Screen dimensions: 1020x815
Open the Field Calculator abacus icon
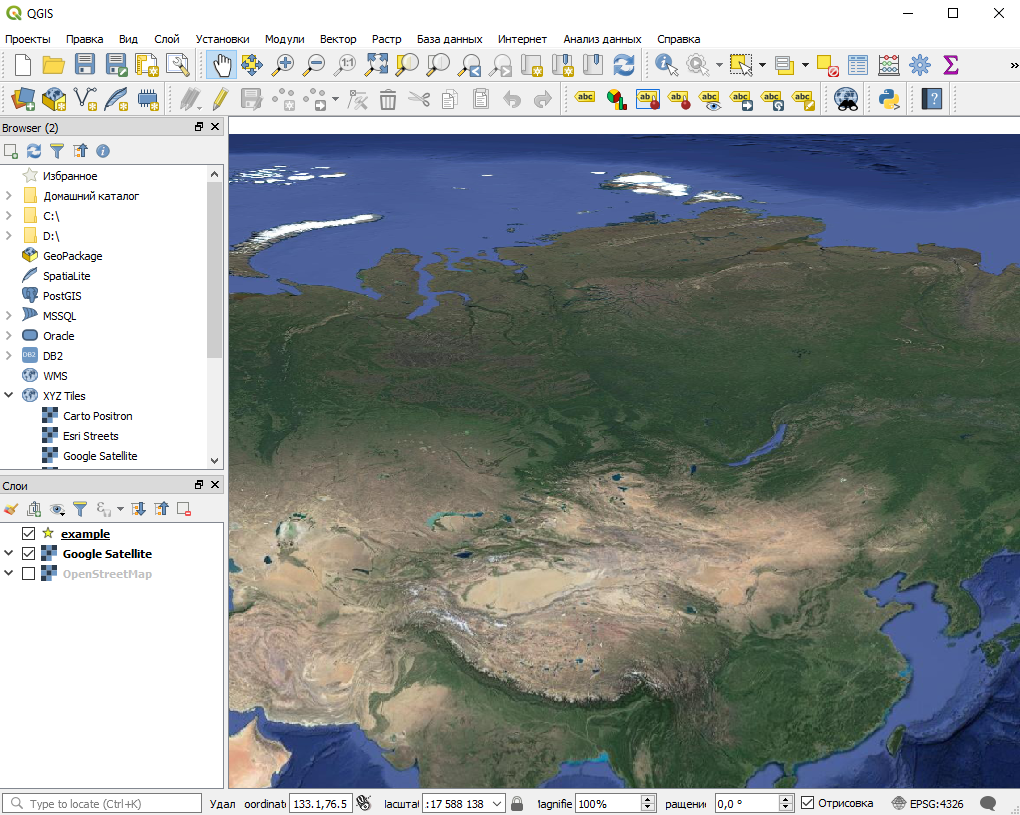point(888,65)
